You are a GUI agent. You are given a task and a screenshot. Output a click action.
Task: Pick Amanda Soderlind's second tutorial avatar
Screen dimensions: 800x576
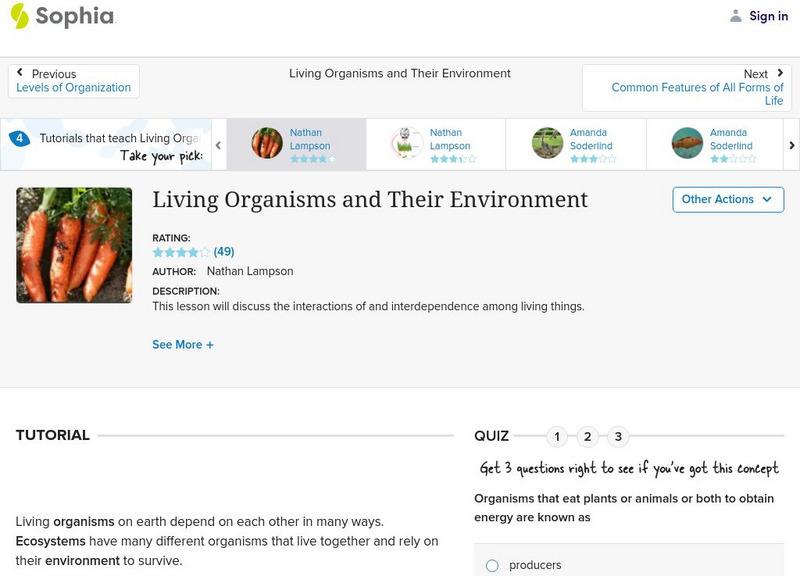point(687,143)
